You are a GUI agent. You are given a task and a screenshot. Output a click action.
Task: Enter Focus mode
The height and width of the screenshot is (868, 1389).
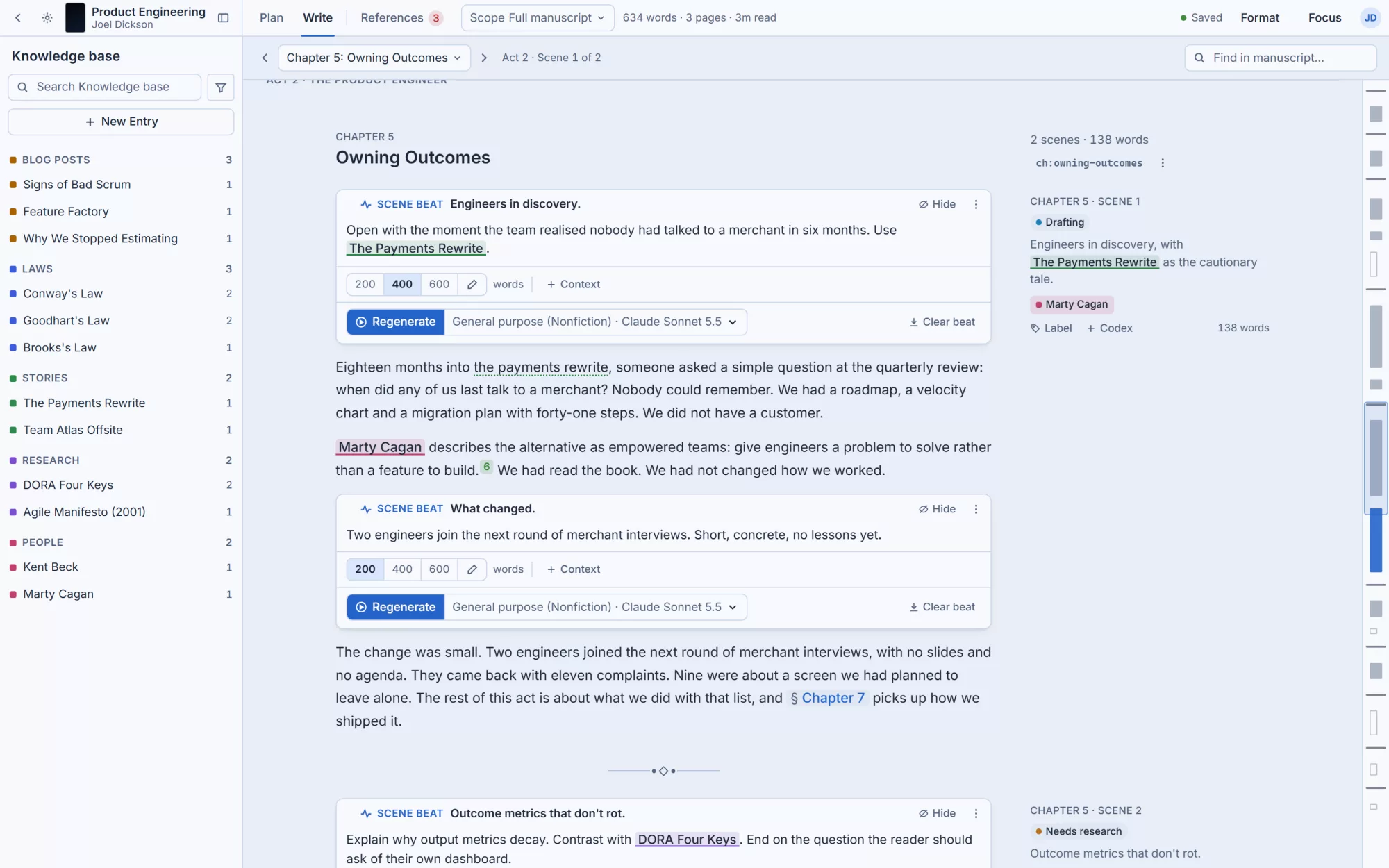click(1324, 18)
